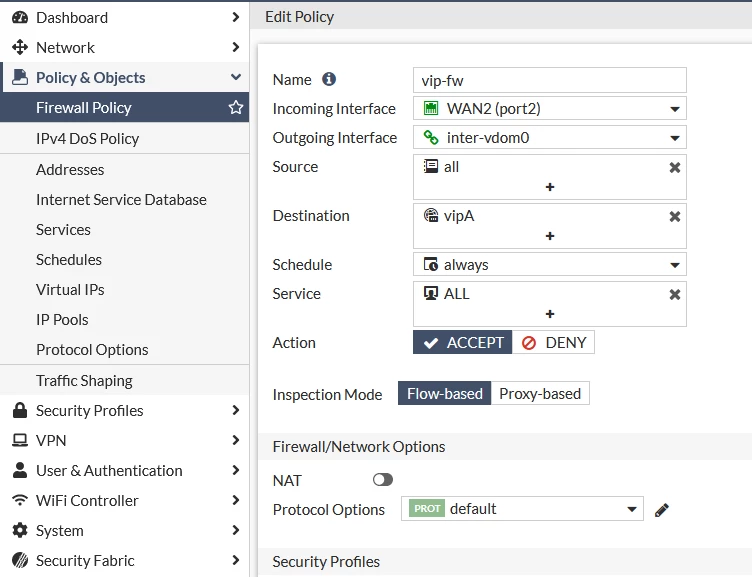Add a Service entry with plus
752x577 pixels.
click(x=550, y=314)
